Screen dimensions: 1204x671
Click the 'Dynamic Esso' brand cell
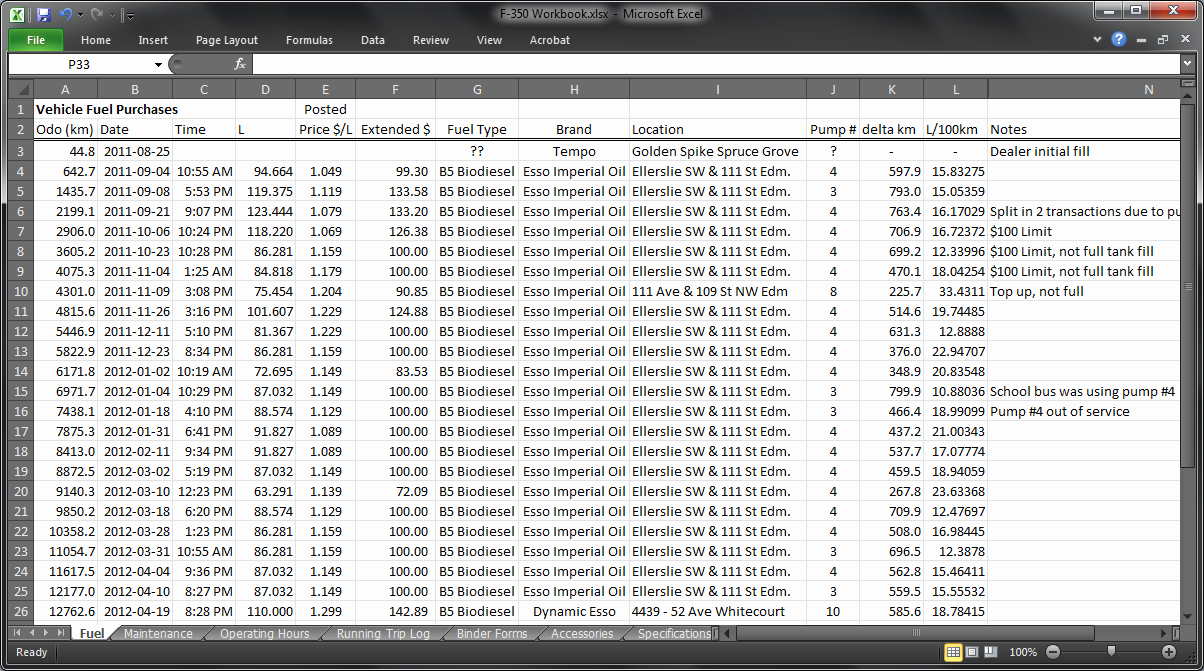574,611
